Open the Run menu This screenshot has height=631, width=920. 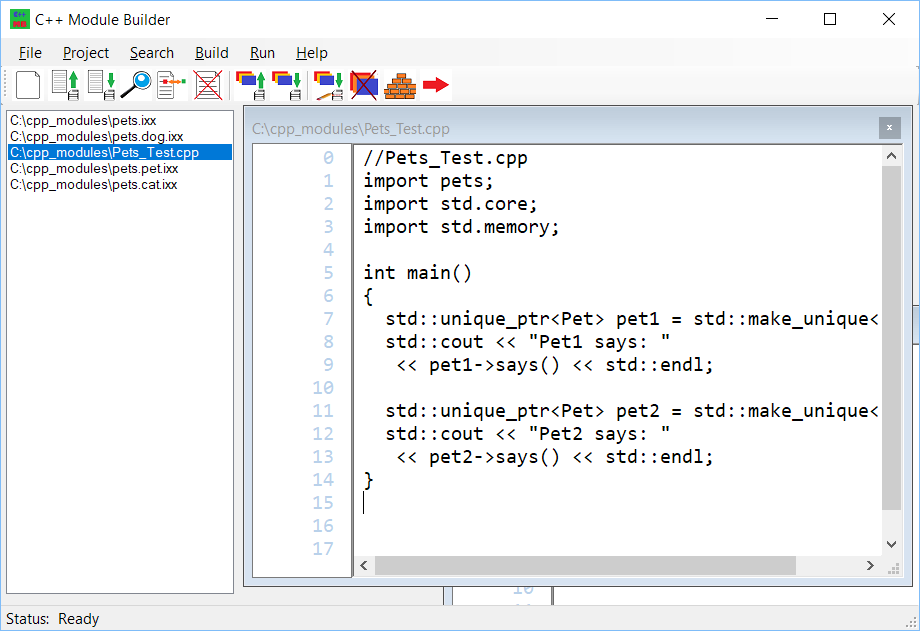[262, 53]
